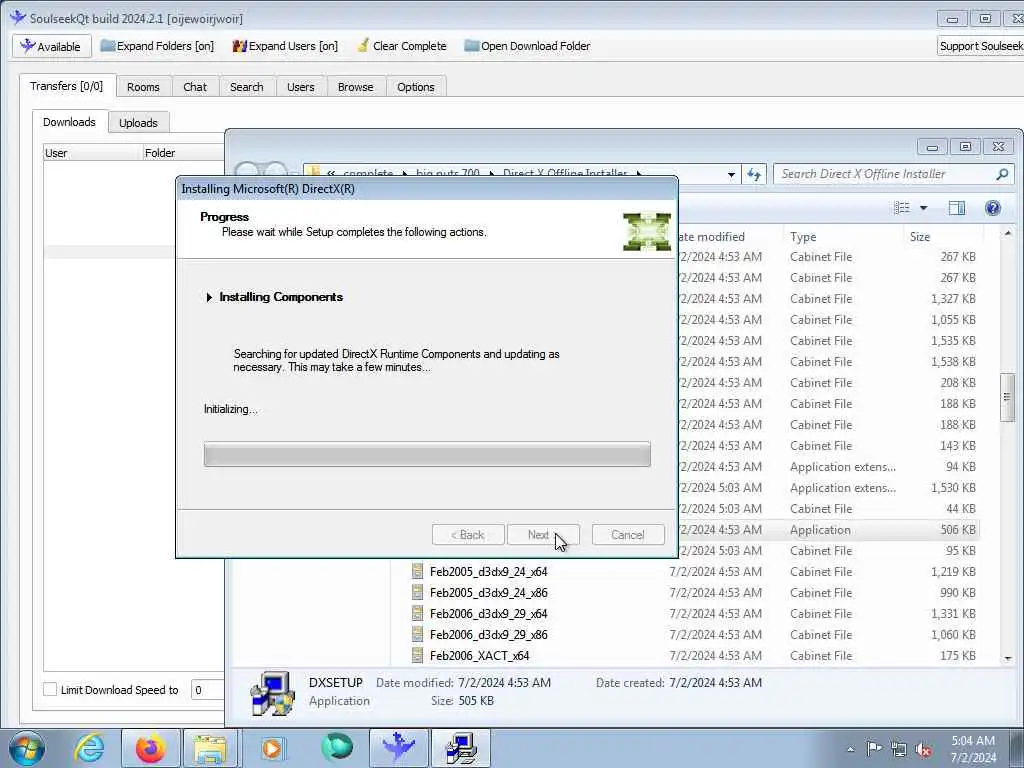Click the Installing Components arrow marker
The image size is (1024, 768).
(209, 297)
